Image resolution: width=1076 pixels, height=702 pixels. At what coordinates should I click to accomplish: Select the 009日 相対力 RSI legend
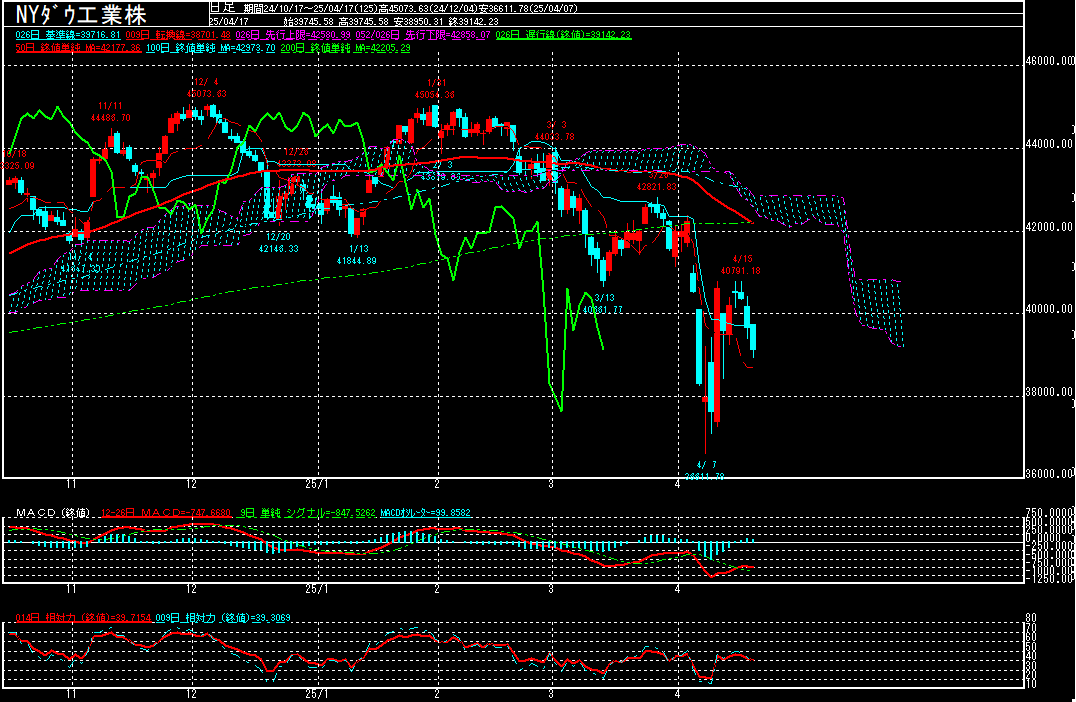tap(222, 618)
